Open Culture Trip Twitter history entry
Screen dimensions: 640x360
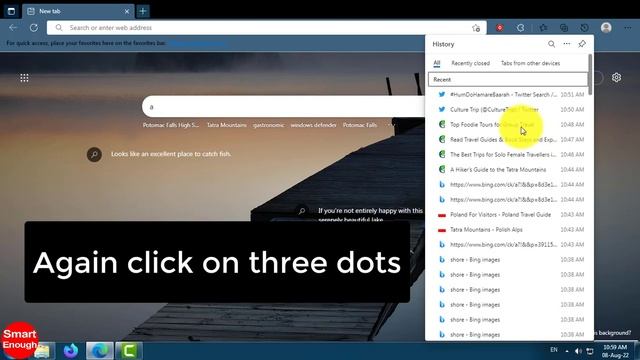(509, 109)
